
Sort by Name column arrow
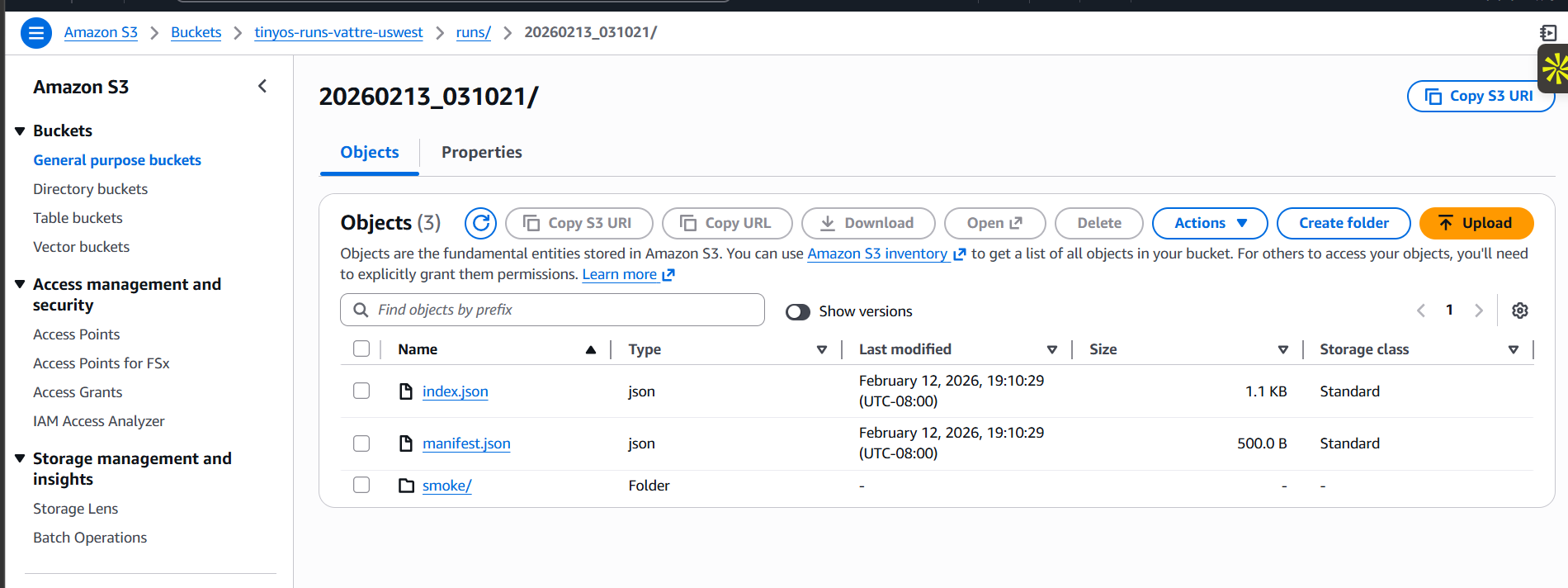(591, 349)
